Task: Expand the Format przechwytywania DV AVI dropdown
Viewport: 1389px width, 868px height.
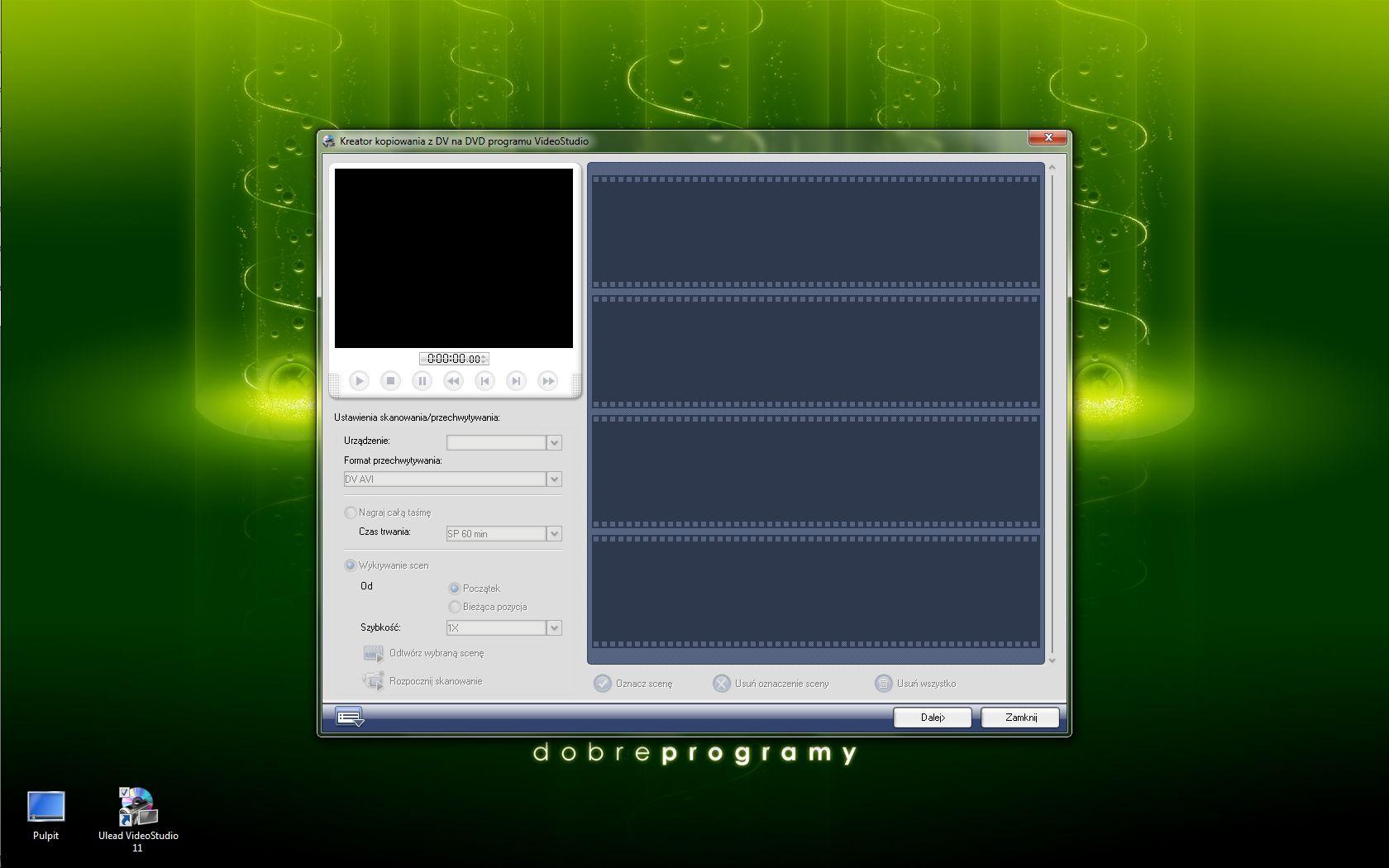Action: coord(554,479)
